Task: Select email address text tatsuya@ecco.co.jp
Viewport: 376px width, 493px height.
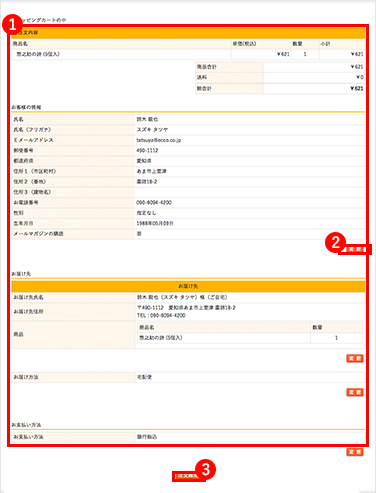Action: tap(159, 140)
